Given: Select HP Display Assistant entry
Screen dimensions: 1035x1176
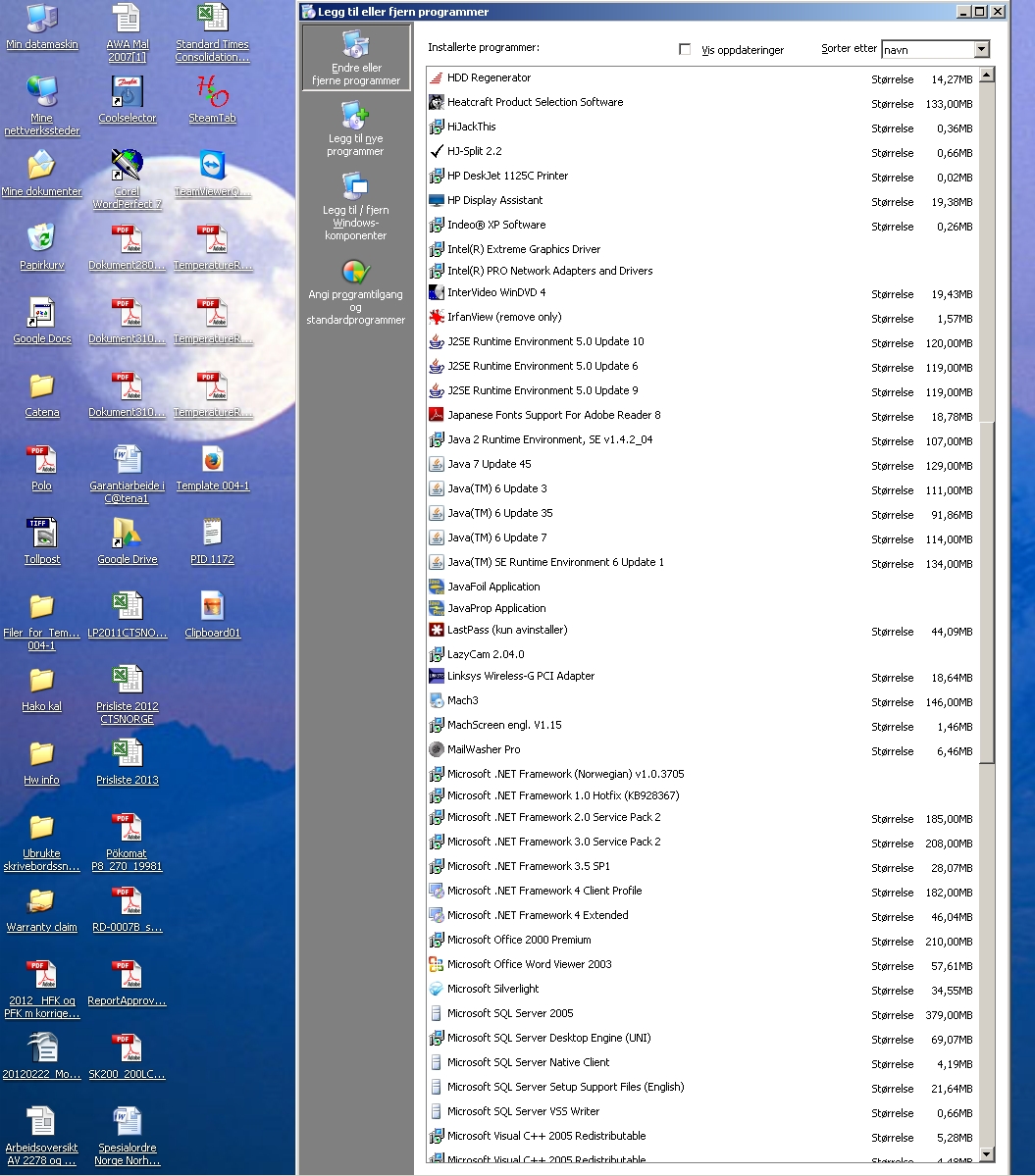Looking at the screenshot, I should point(702,201).
